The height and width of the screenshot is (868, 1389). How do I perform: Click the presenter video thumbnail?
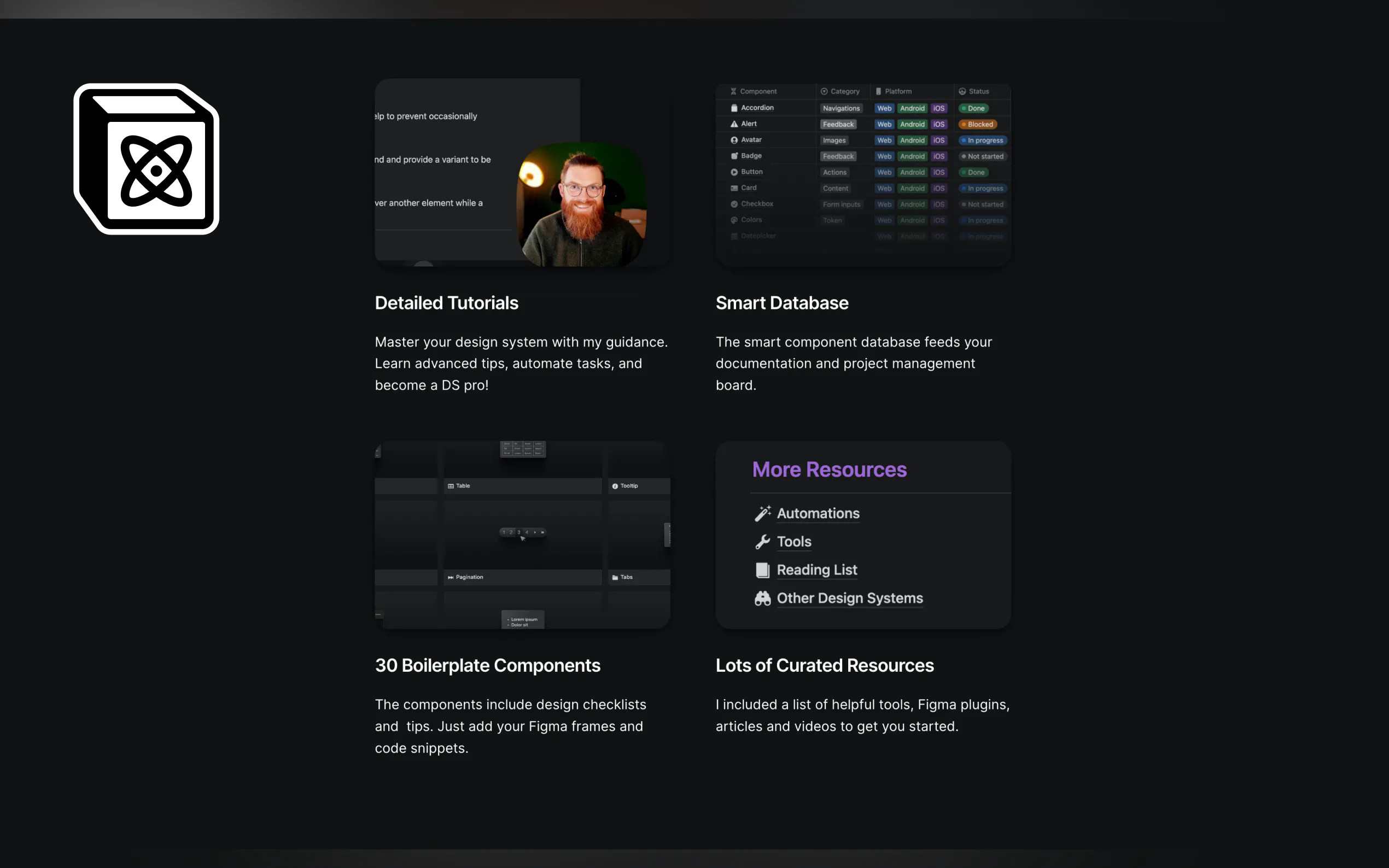click(x=581, y=204)
